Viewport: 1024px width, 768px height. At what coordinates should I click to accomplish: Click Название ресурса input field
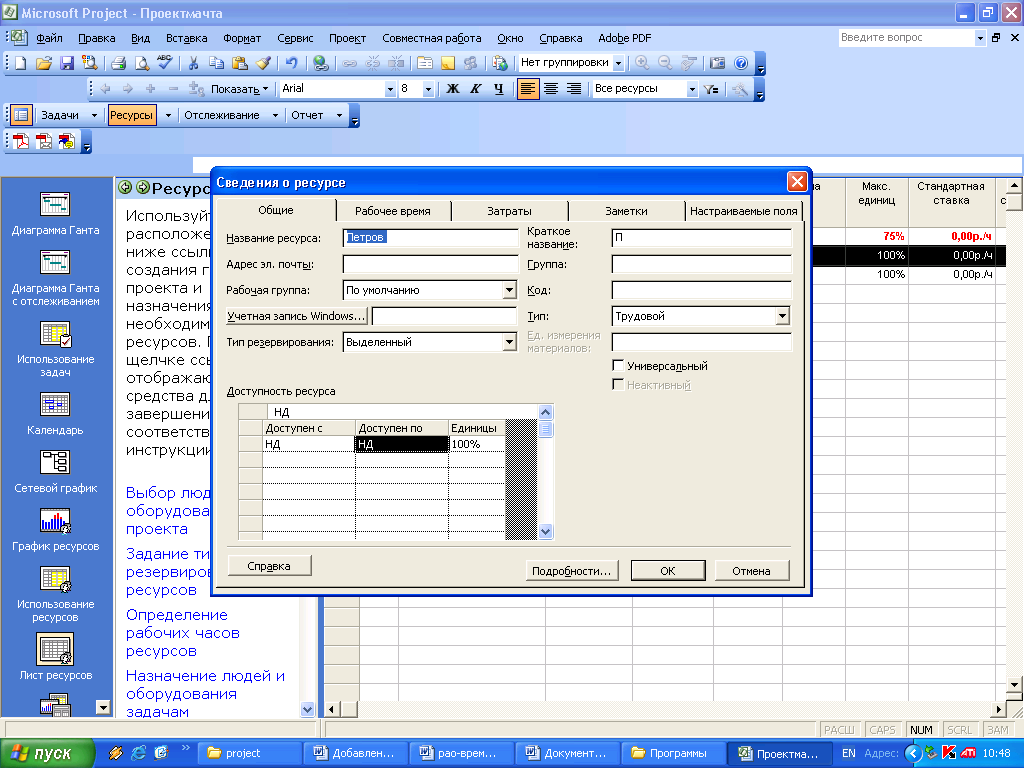click(x=430, y=238)
